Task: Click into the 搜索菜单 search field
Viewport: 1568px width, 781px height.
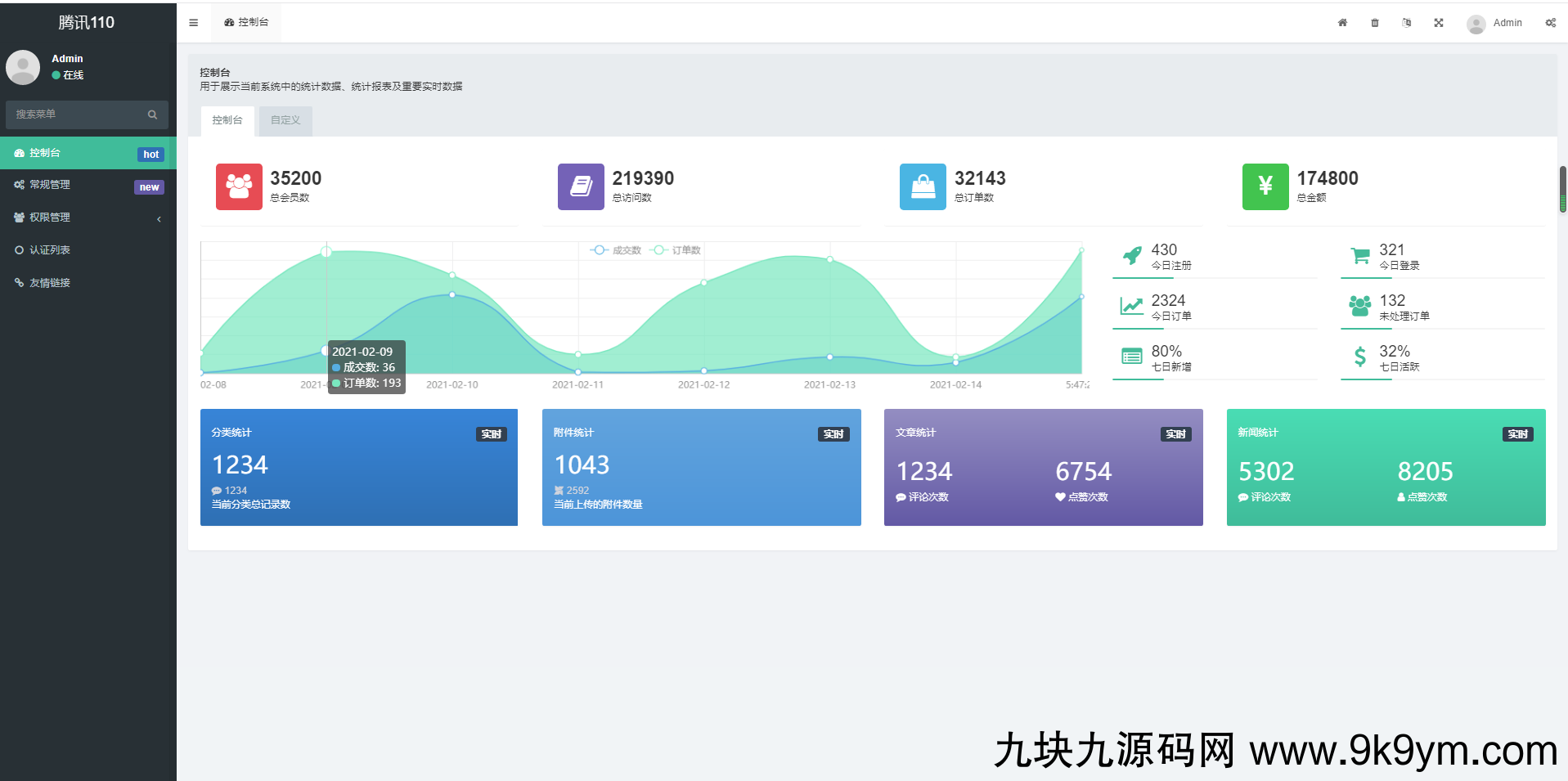Action: 78,114
